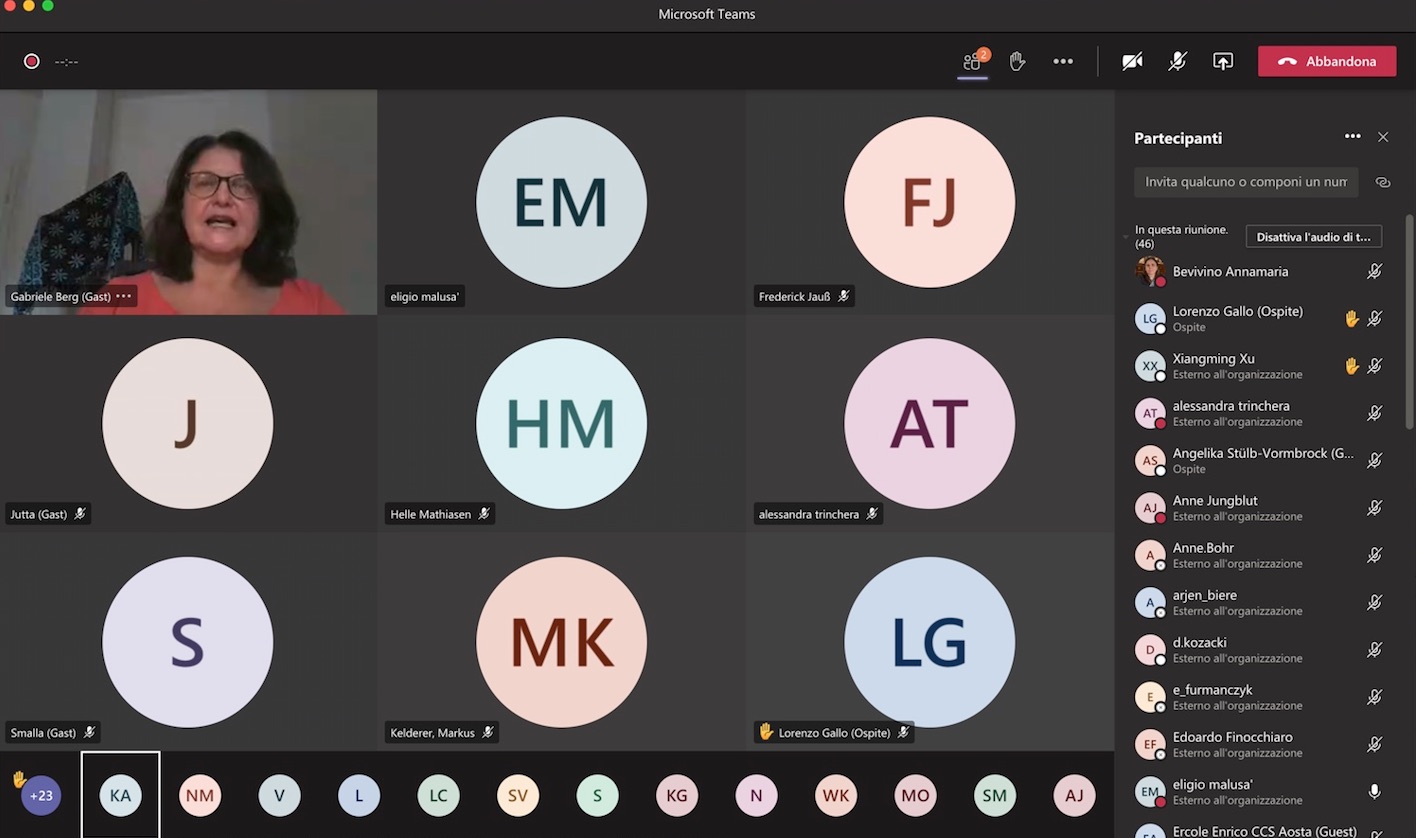The height and width of the screenshot is (838, 1416).
Task: Click the S avatar tile of Smalla
Action: point(187,642)
